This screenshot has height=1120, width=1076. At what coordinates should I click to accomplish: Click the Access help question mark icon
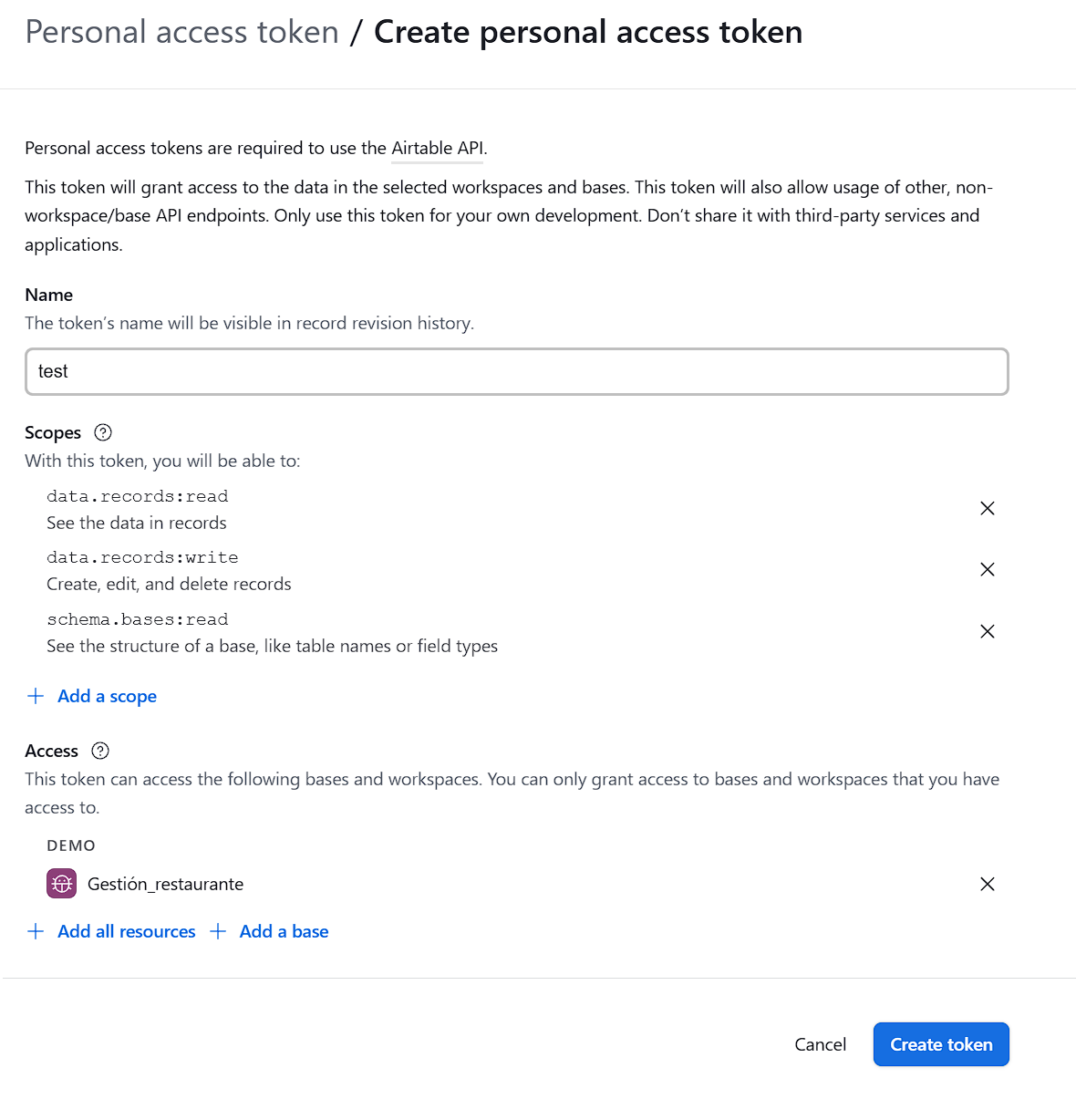tap(100, 751)
